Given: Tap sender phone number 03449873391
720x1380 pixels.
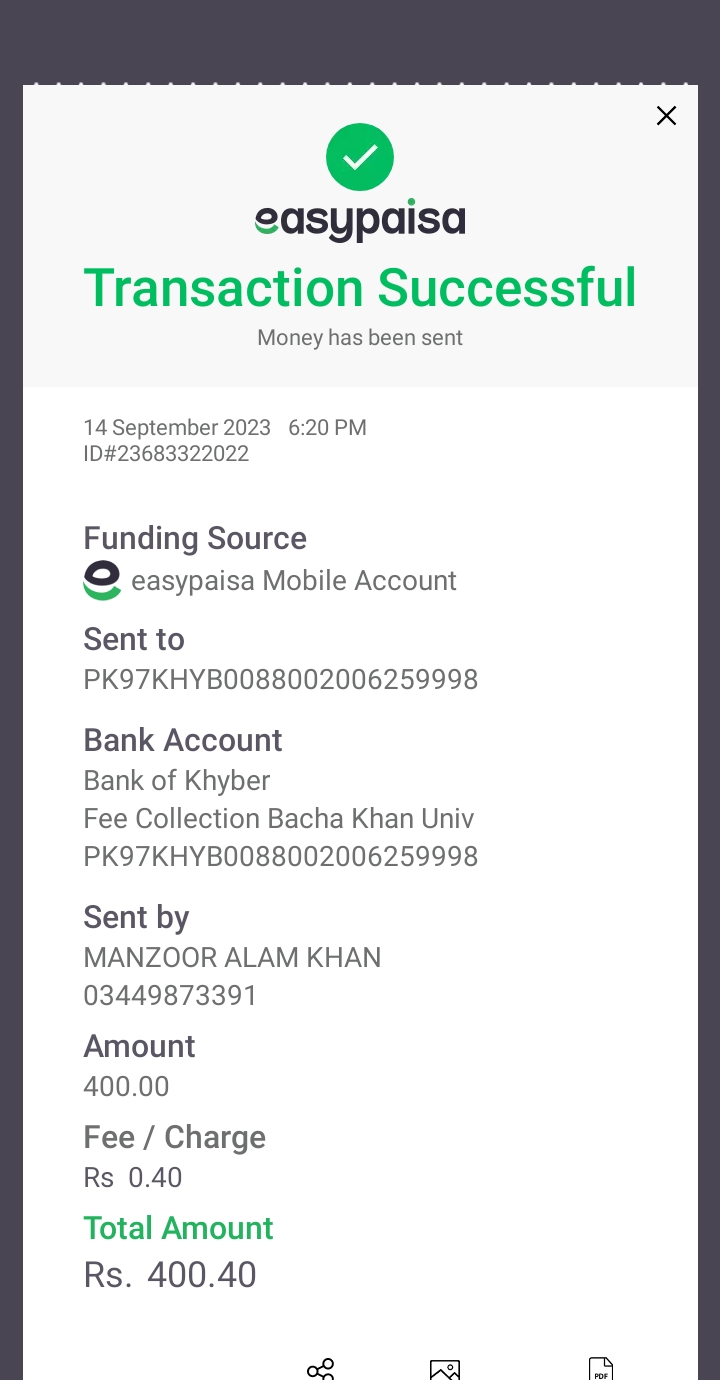Looking at the screenshot, I should pos(170,996).
